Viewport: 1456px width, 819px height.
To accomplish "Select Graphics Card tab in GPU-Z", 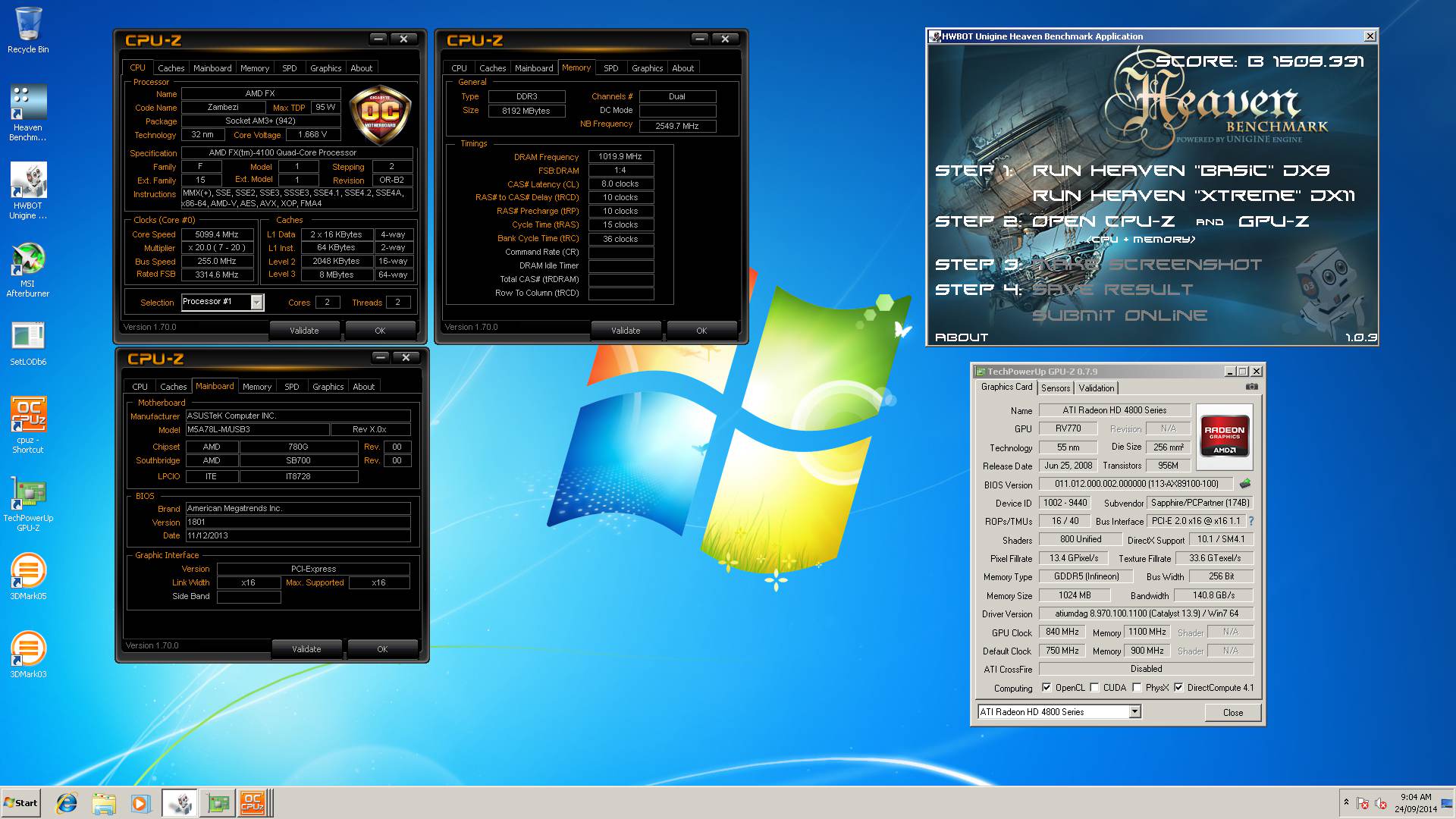I will point(1006,387).
